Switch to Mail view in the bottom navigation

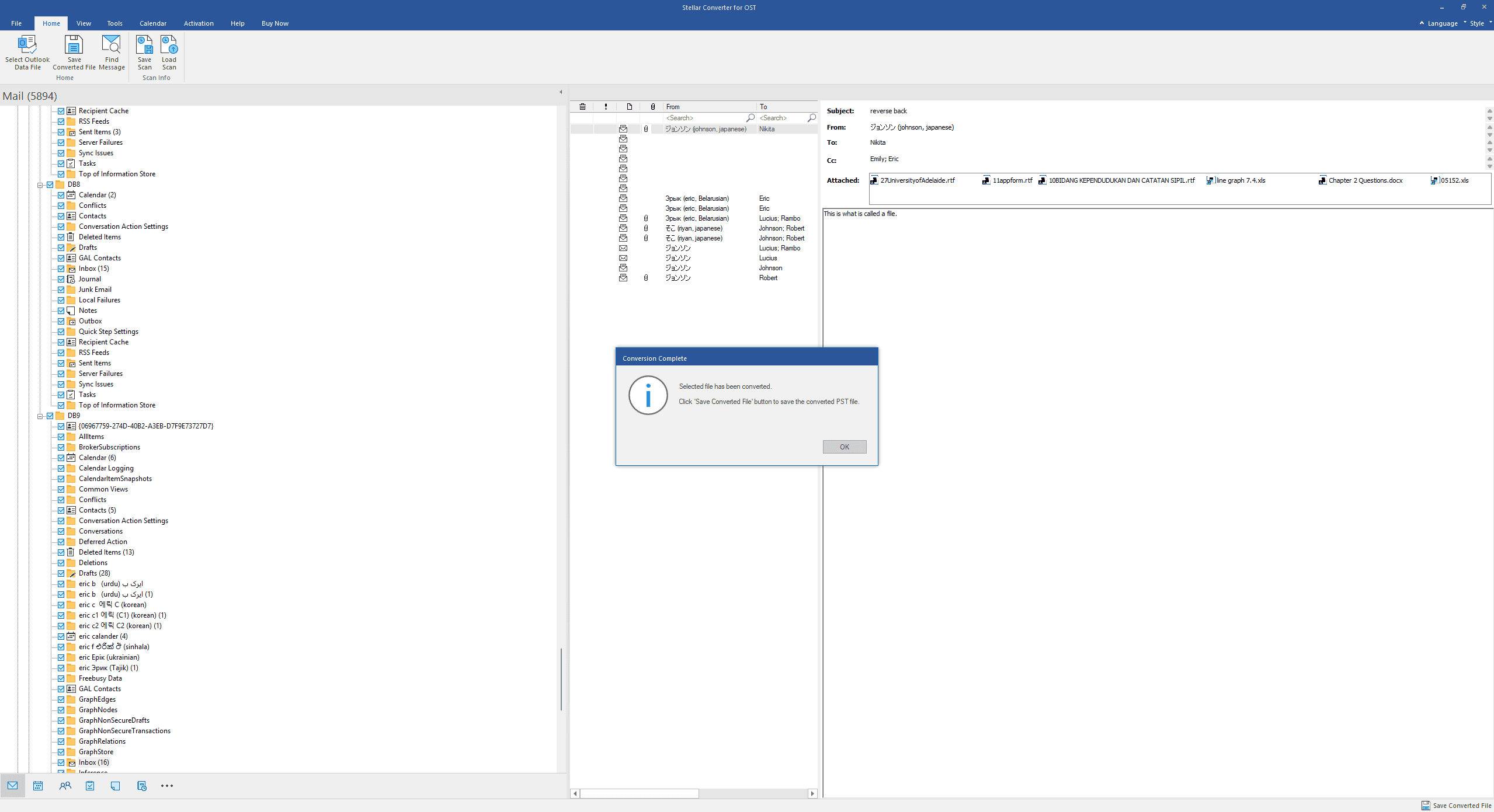pyautogui.click(x=12, y=786)
